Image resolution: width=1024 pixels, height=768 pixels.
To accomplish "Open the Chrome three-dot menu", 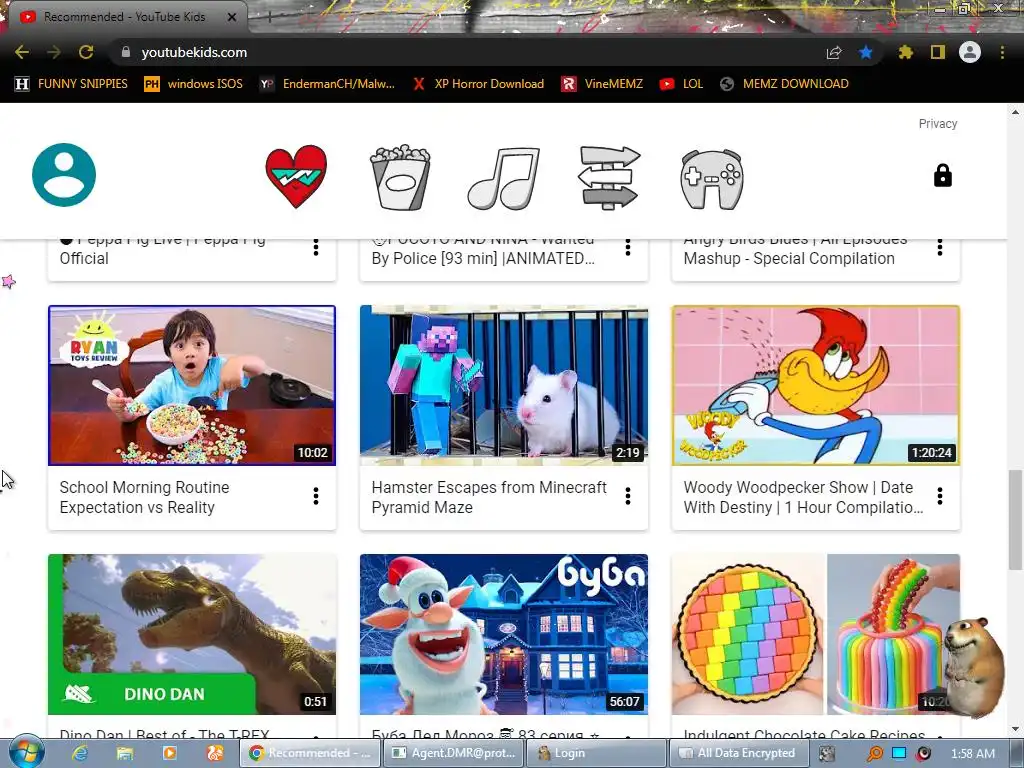I will [x=1002, y=52].
